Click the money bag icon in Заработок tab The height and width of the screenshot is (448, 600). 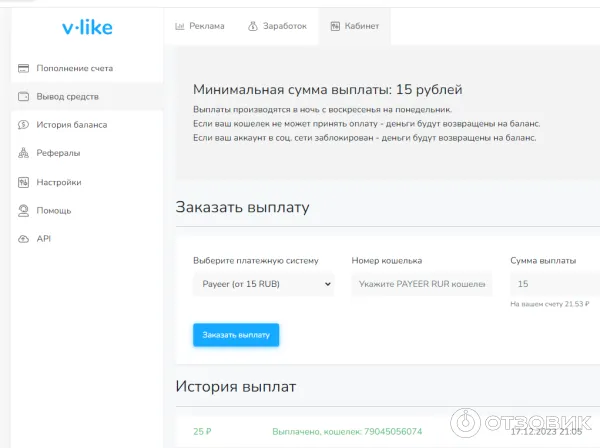253,26
